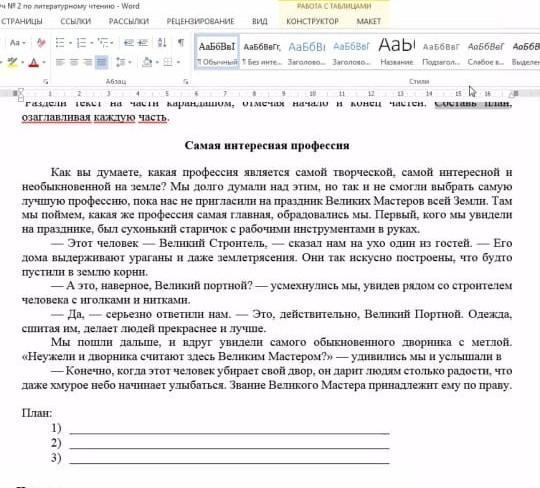Open the КОНСТРУКТОР table tools tab
The image size is (540, 488).
(x=313, y=21)
